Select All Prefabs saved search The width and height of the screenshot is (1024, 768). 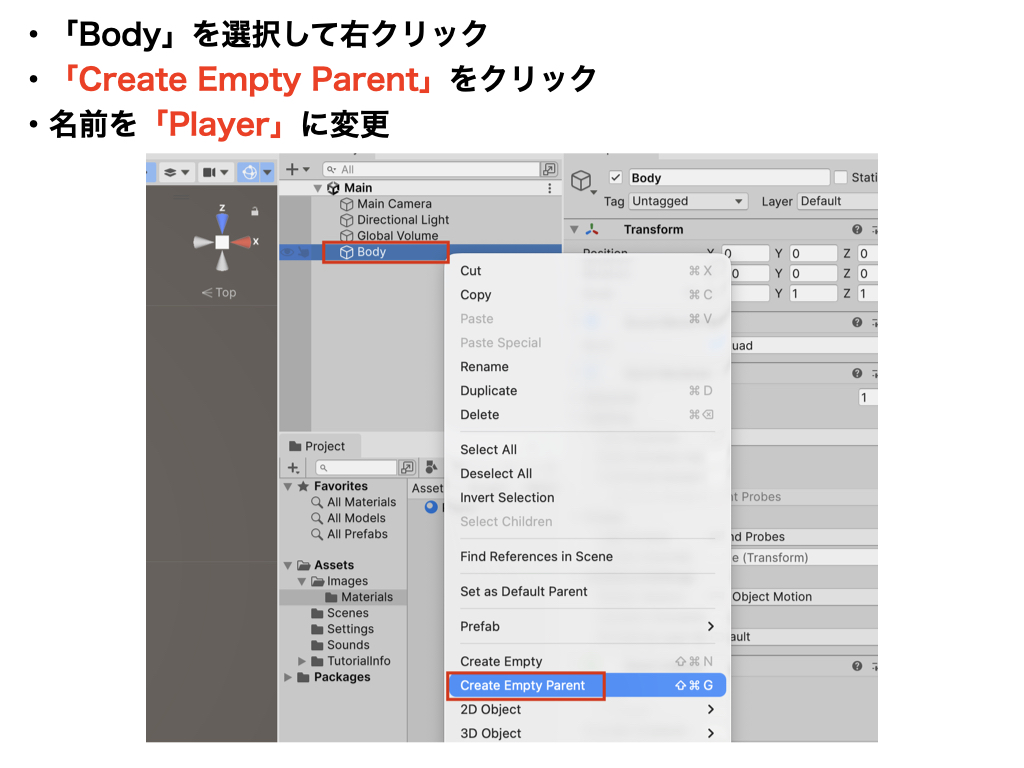(x=349, y=534)
